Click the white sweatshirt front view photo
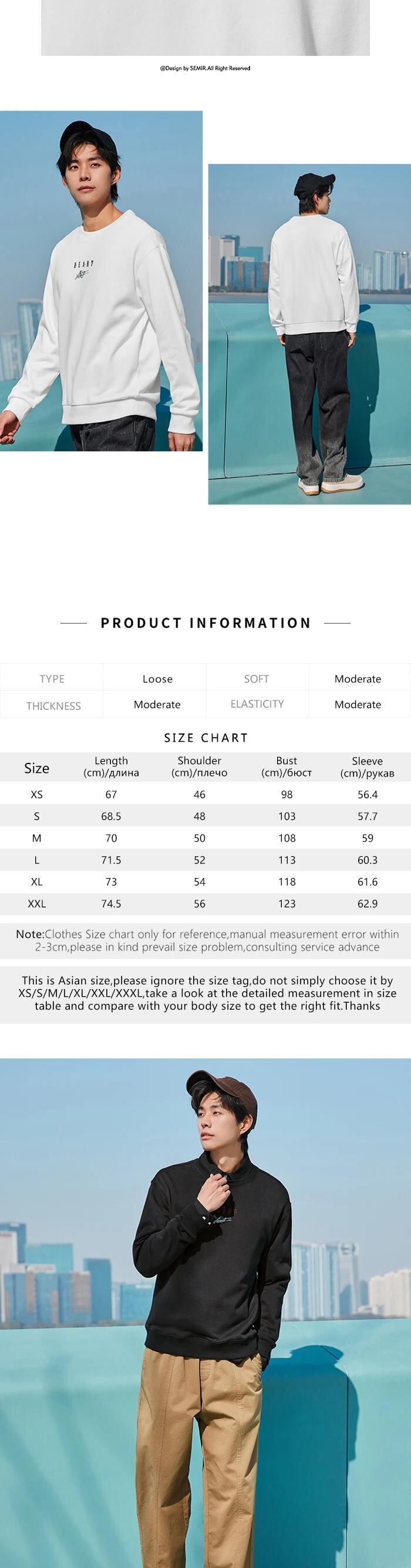 [x=101, y=280]
